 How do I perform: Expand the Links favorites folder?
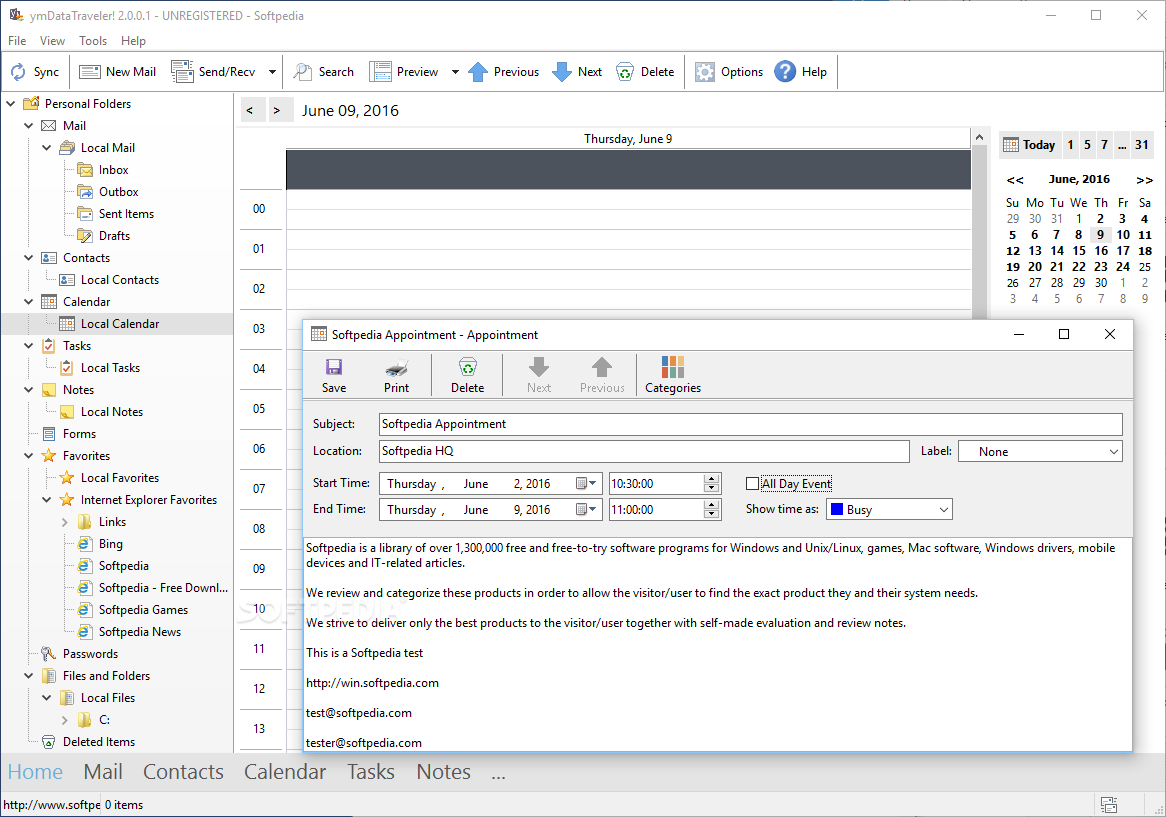pos(65,523)
